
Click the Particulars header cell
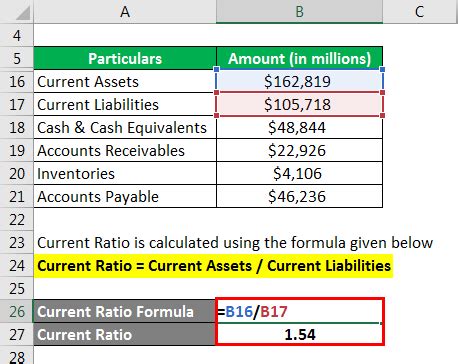pos(125,58)
